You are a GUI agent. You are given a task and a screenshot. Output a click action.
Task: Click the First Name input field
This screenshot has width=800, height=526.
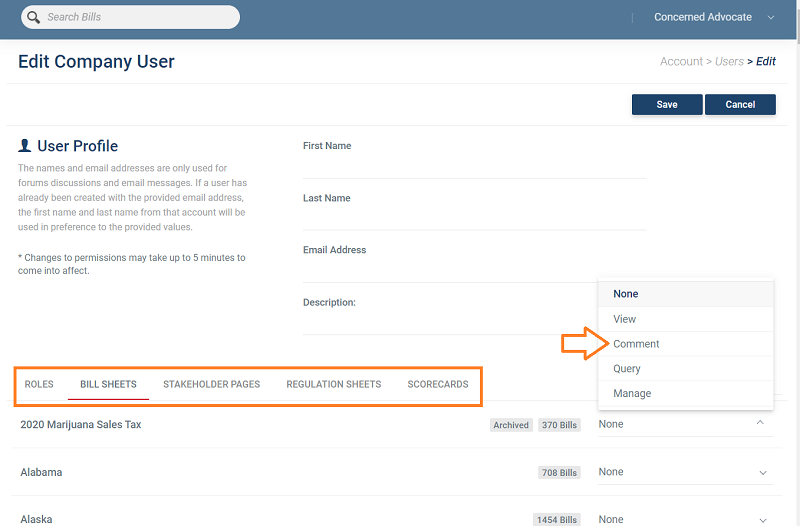pyautogui.click(x=474, y=166)
